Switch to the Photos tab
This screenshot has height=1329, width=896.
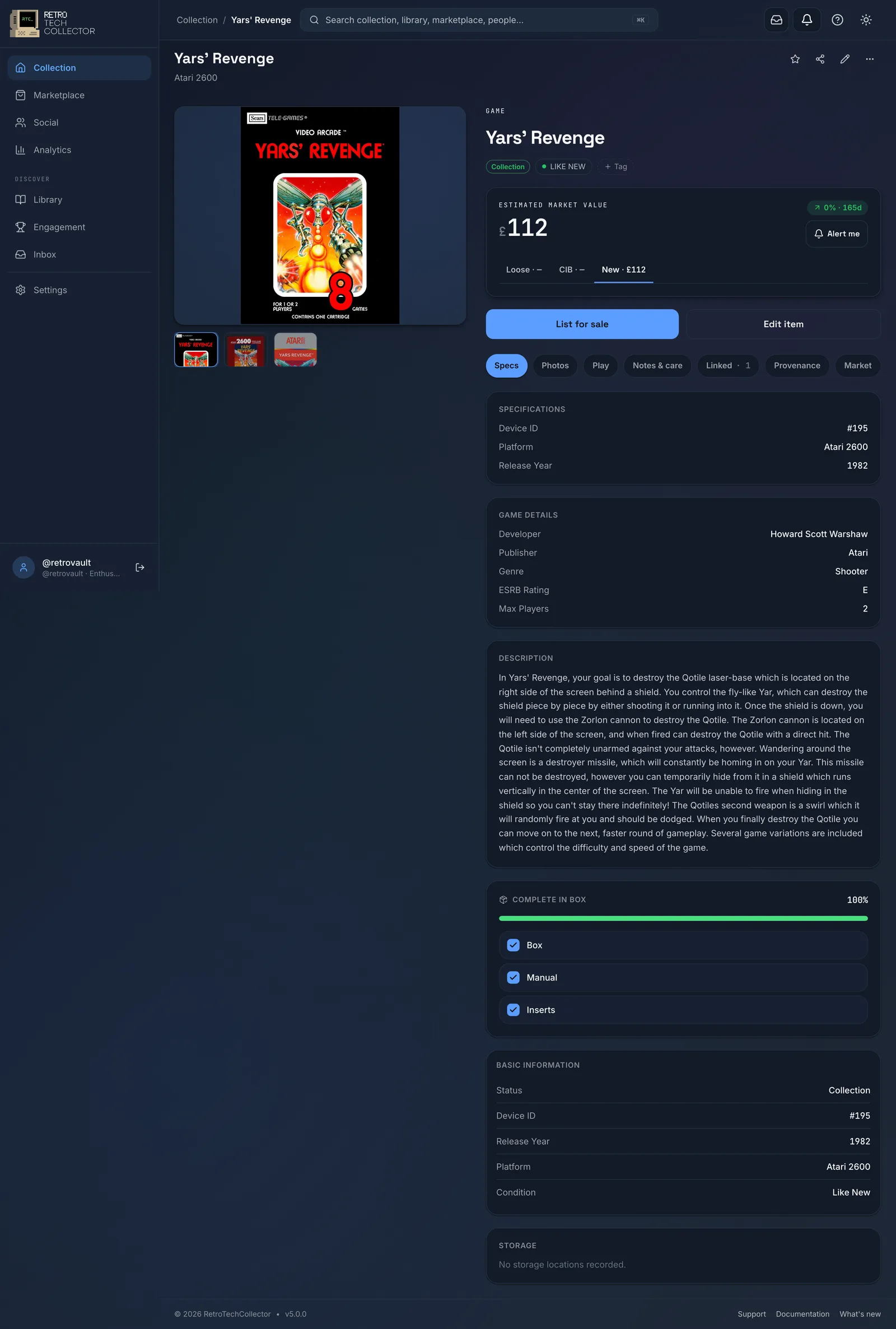pos(555,366)
